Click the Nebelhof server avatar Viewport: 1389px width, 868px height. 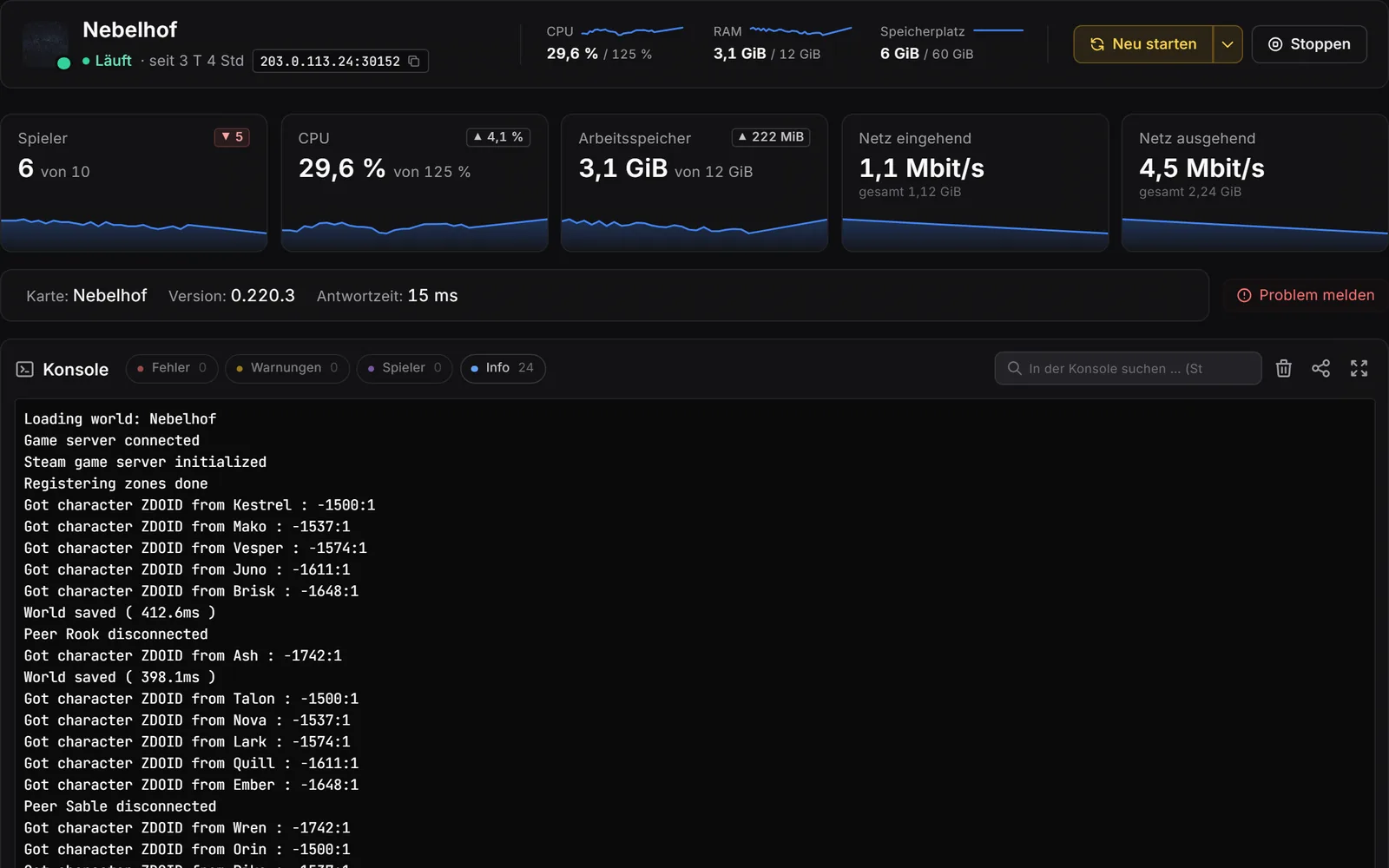click(x=45, y=44)
